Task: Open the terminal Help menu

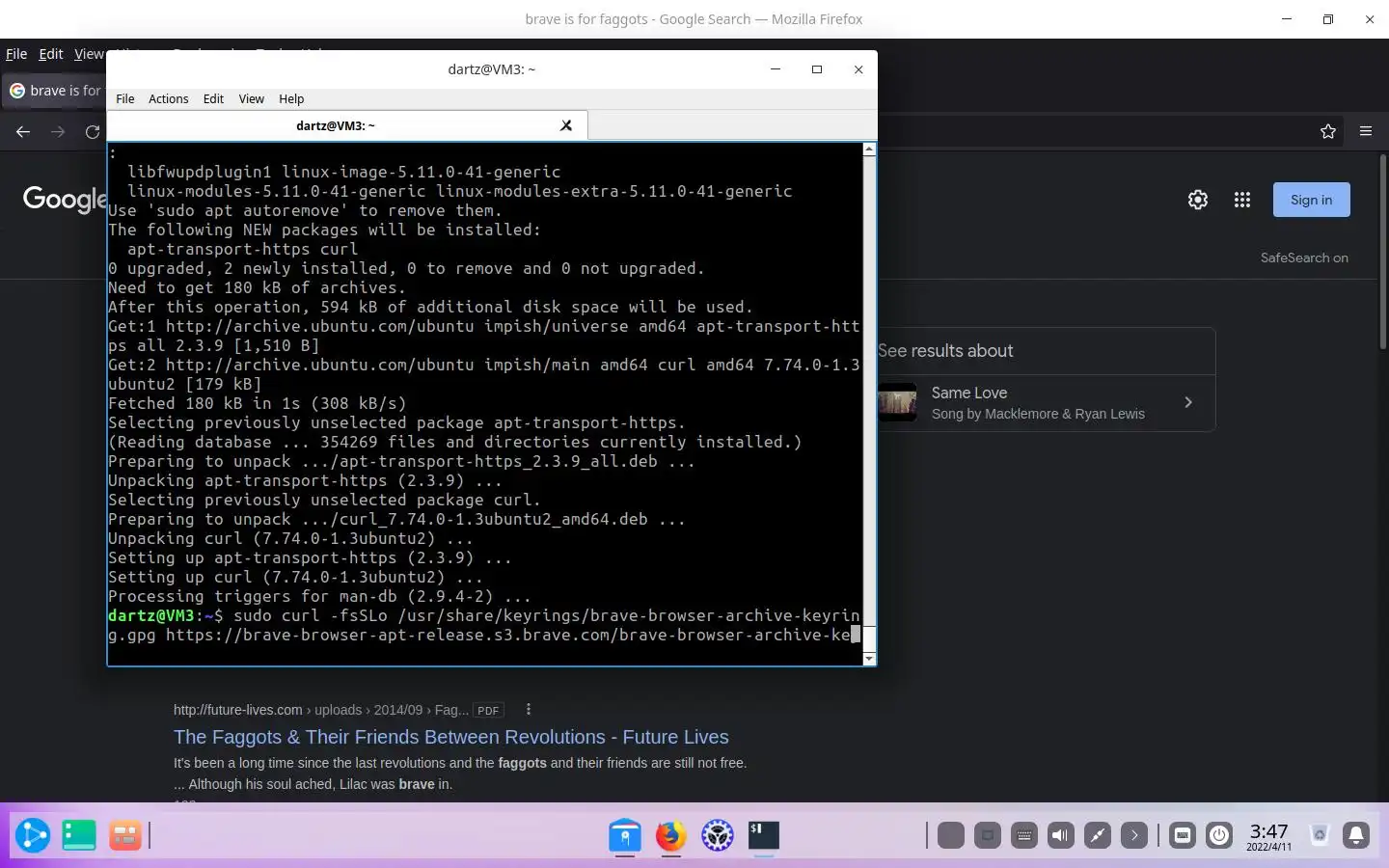Action: 291,98
